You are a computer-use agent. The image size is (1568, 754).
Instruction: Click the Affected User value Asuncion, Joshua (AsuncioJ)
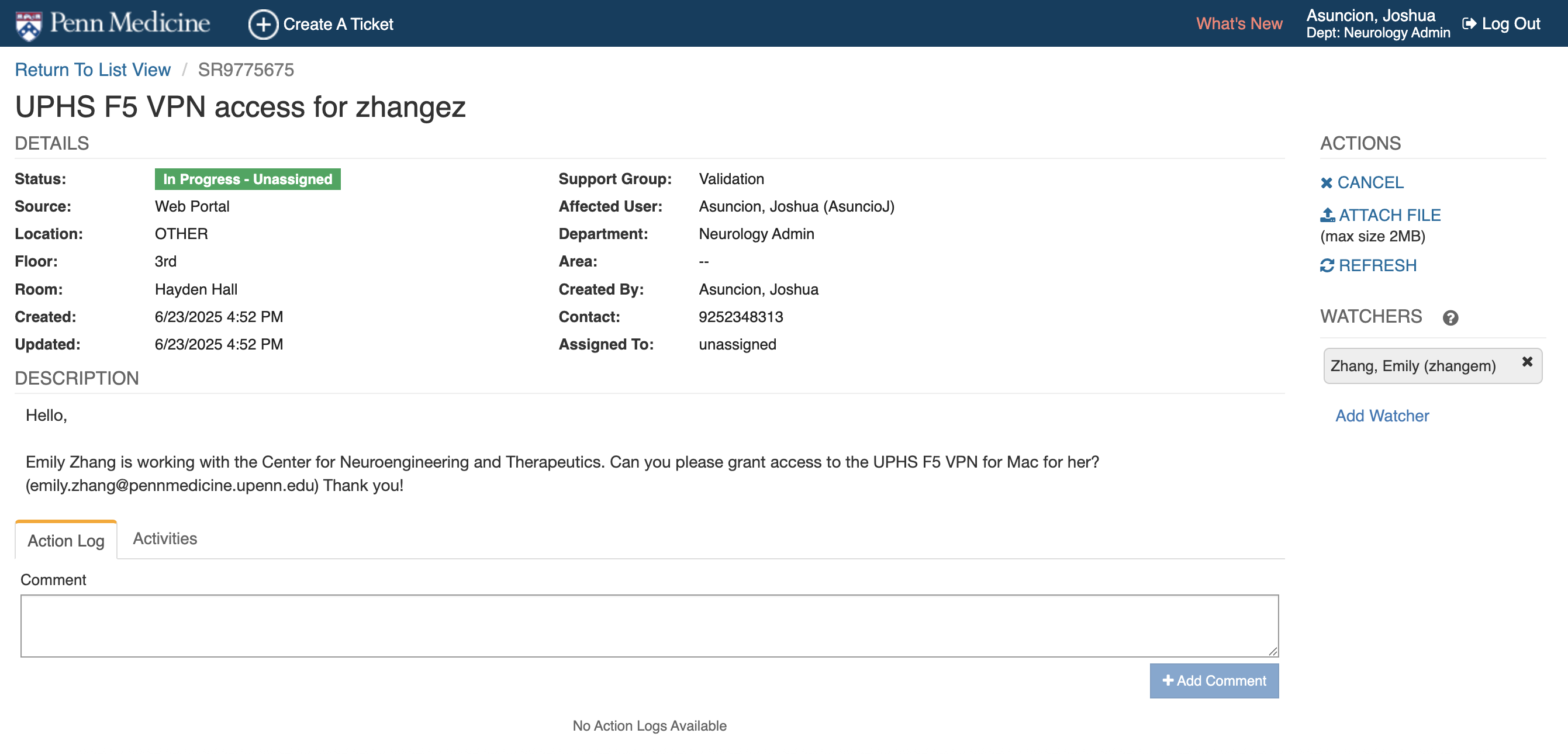tap(796, 206)
